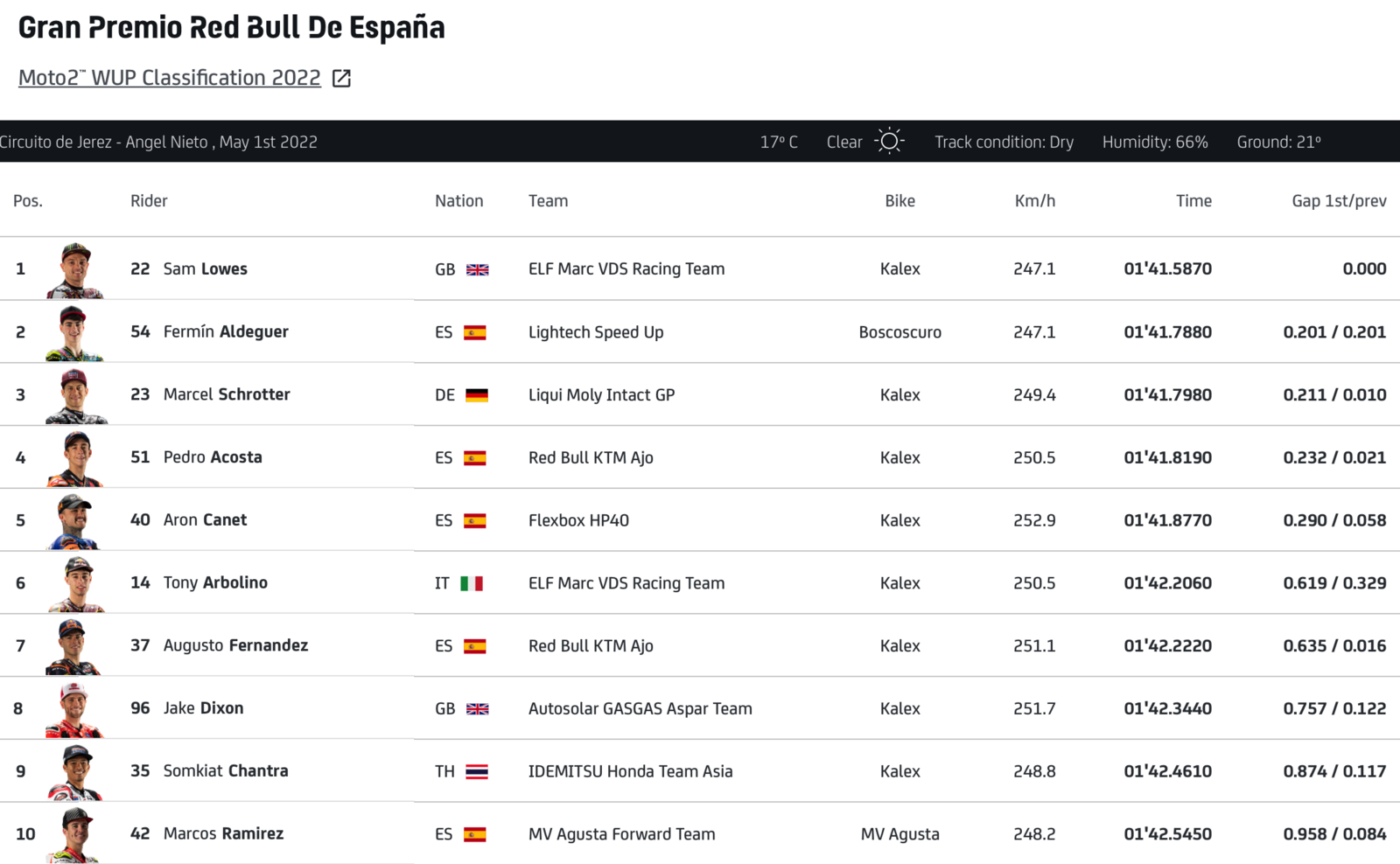Click IDEMITSU Honda Team Asia cell
Viewport: 1400px width, 864px height.
(631, 771)
